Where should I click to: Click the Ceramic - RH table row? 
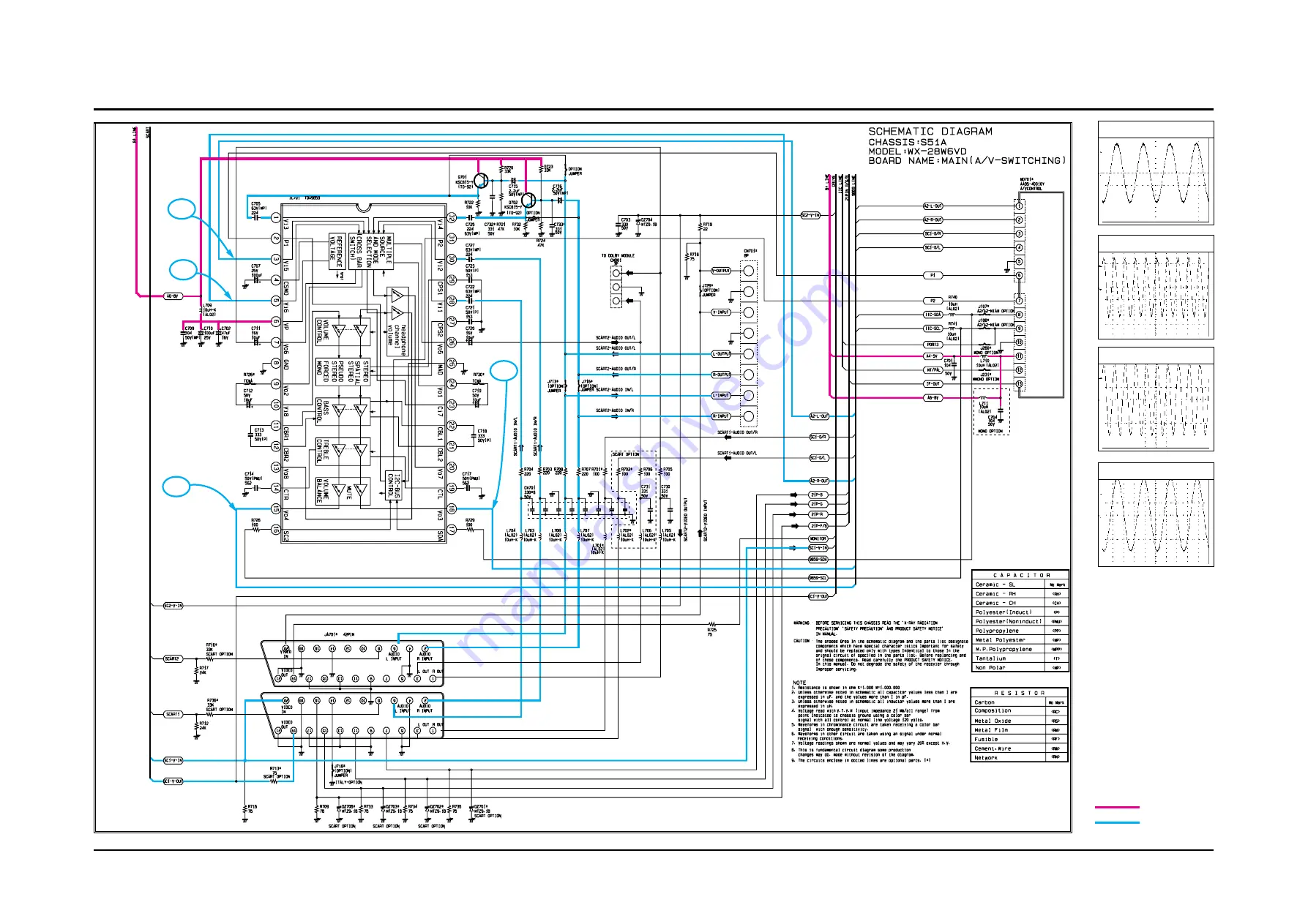[x=1020, y=594]
